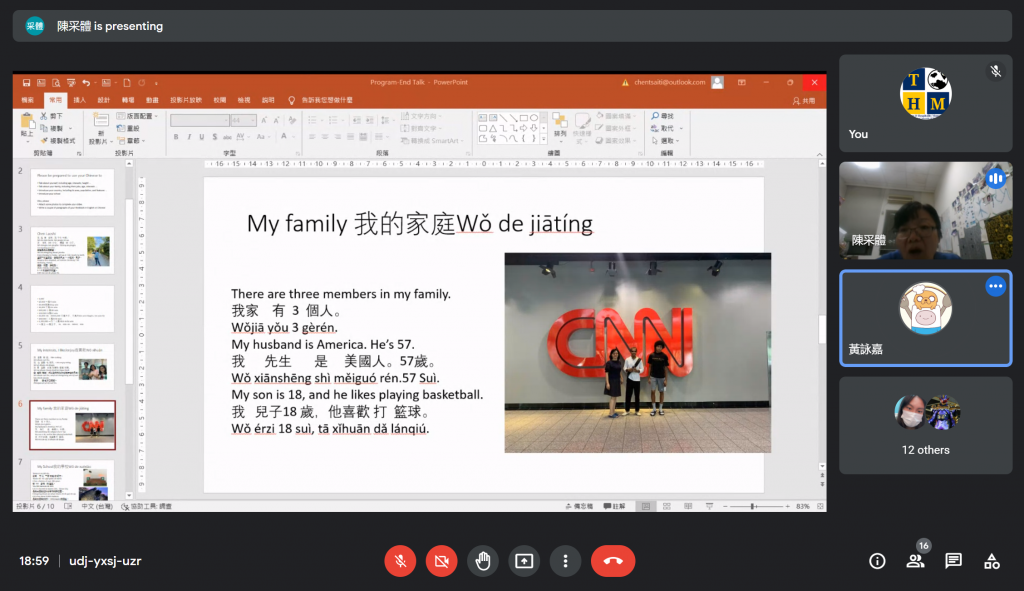Open the 檢視 View ribbon tab
Viewport: 1024px width, 591px height.
click(x=244, y=100)
